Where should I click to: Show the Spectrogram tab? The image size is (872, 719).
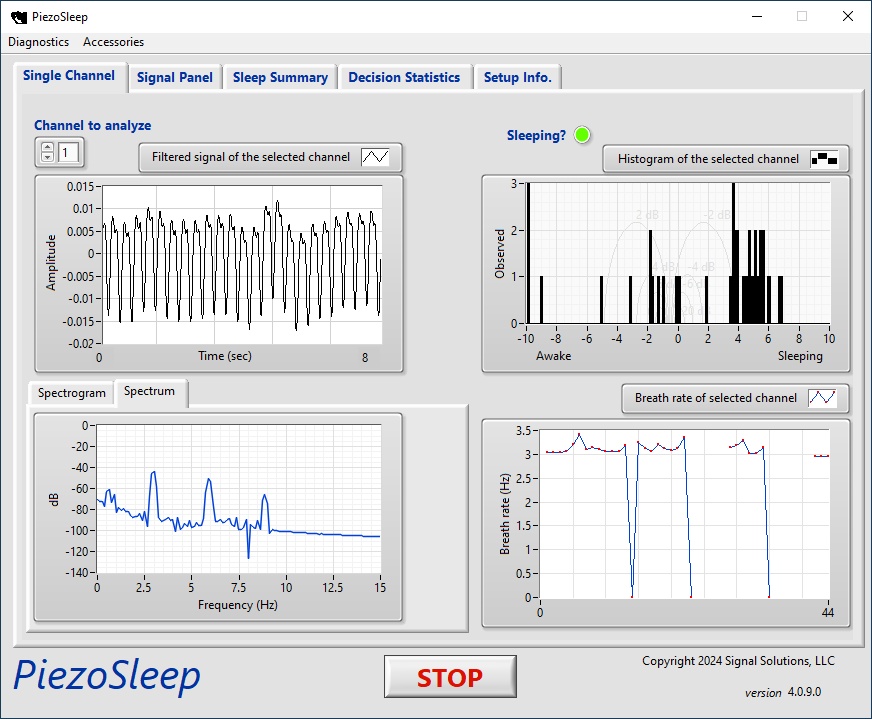click(x=71, y=393)
